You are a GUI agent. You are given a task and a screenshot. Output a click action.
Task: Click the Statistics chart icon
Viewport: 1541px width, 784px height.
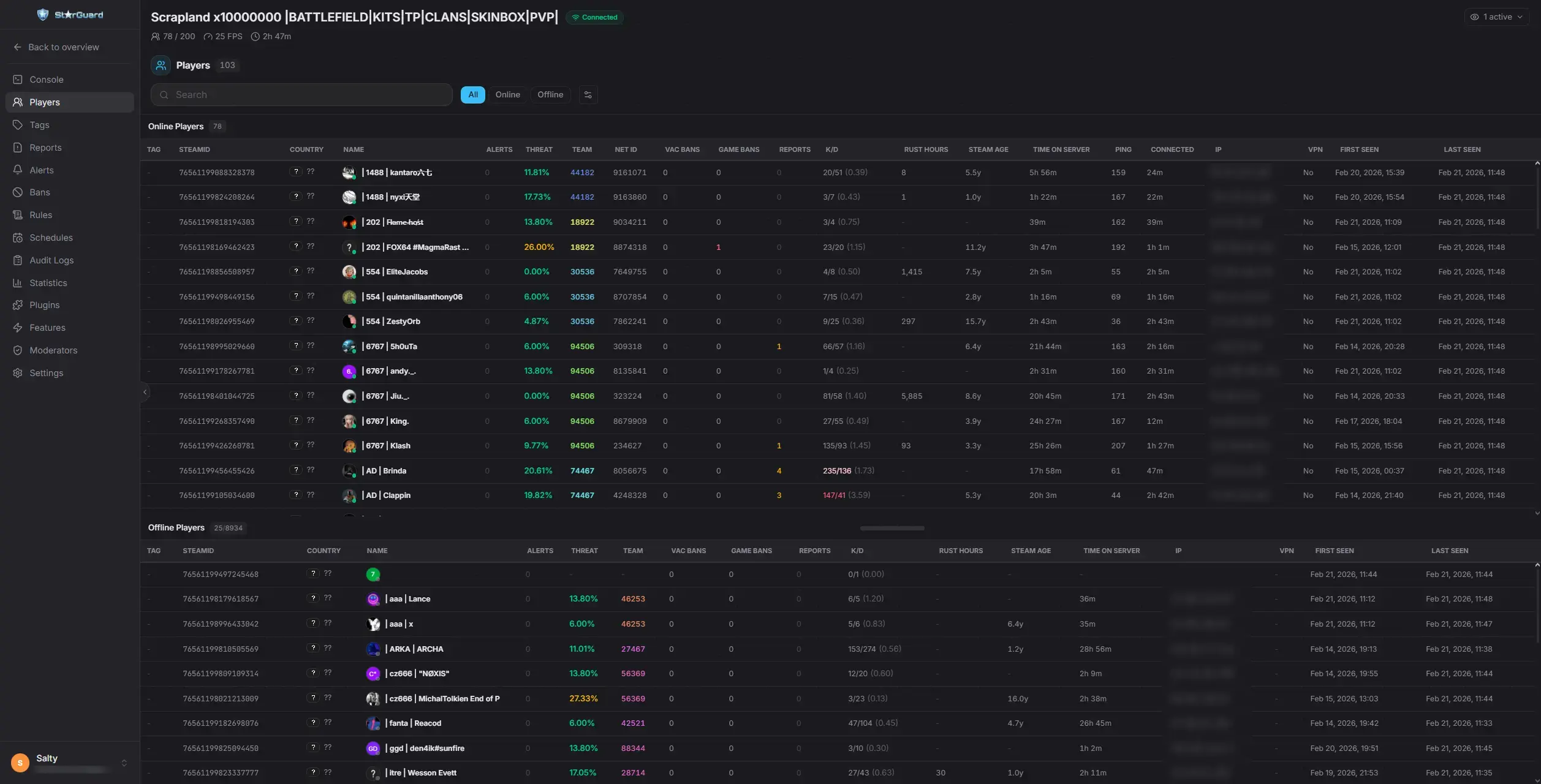point(18,283)
